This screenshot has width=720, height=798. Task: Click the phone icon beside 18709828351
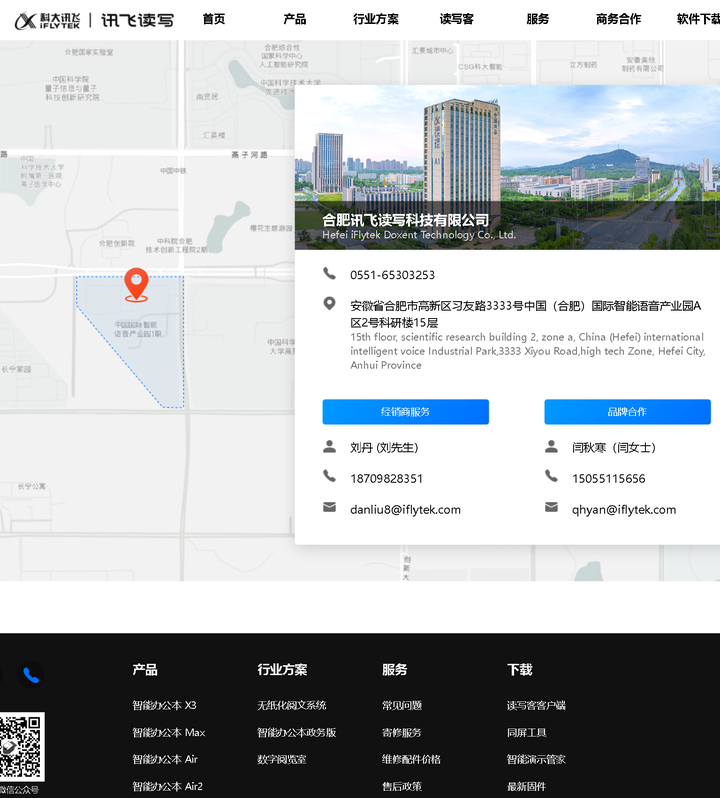(x=329, y=476)
